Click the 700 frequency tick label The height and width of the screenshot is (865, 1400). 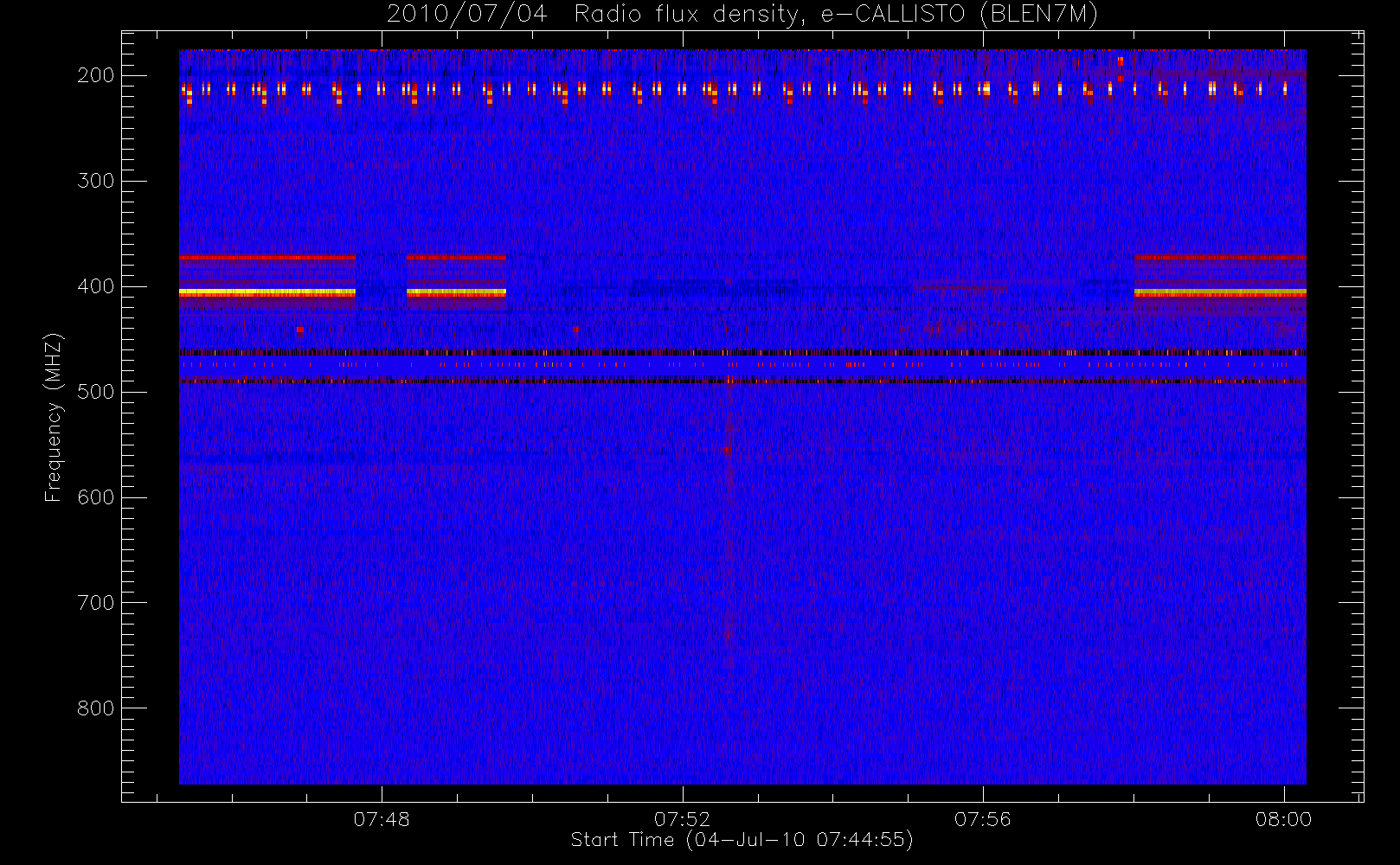click(x=96, y=603)
